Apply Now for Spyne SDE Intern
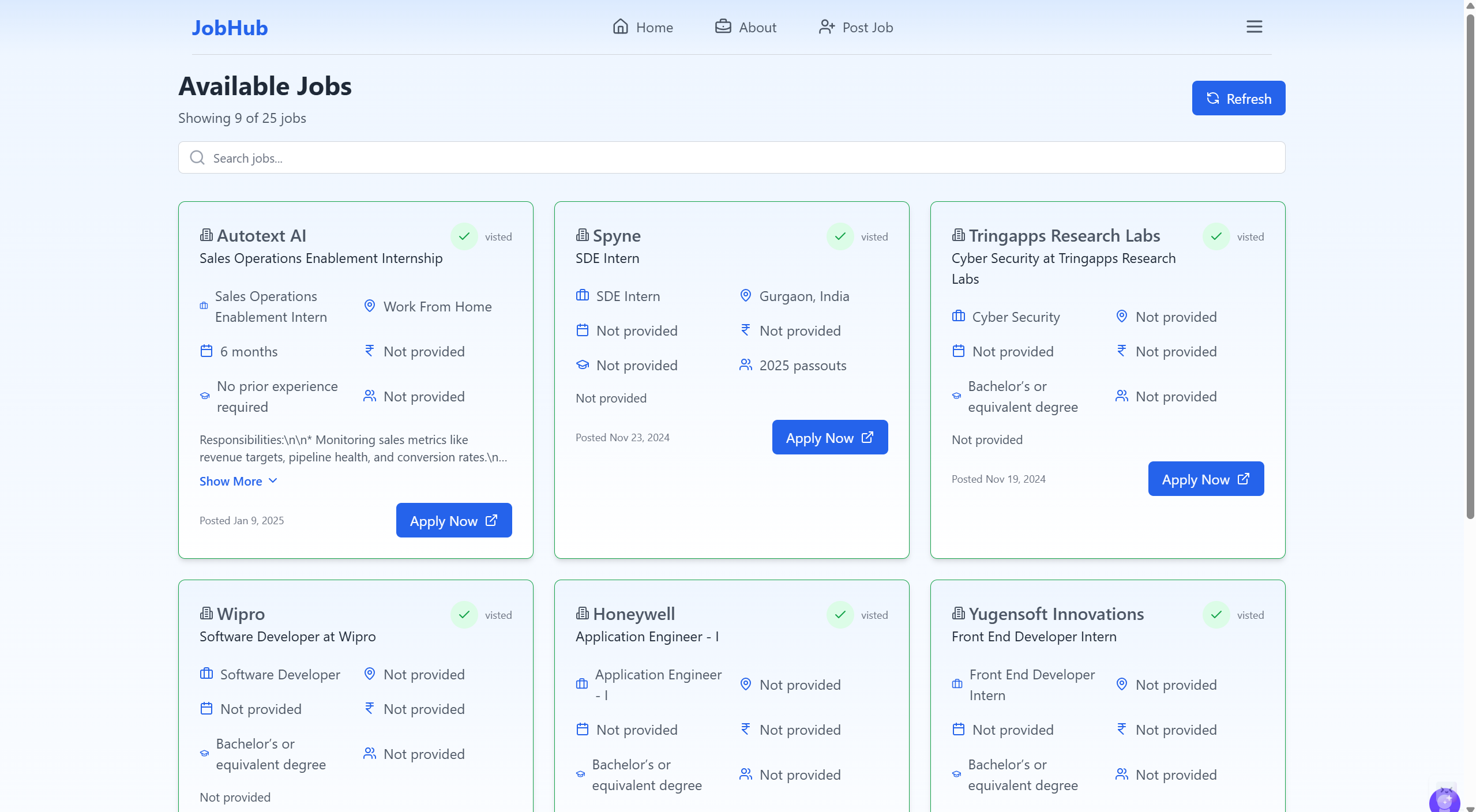The width and height of the screenshot is (1476, 812). tap(830, 437)
